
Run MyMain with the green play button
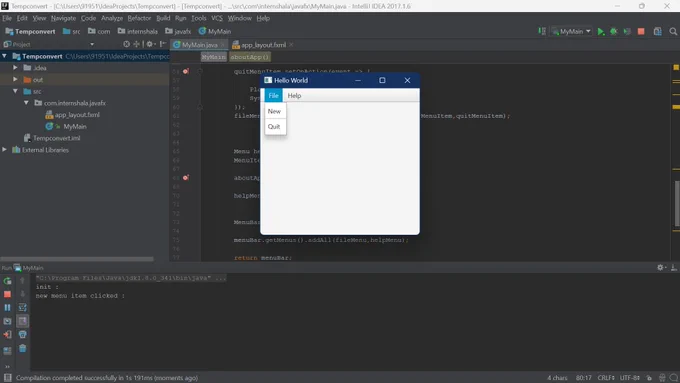[x=601, y=31]
